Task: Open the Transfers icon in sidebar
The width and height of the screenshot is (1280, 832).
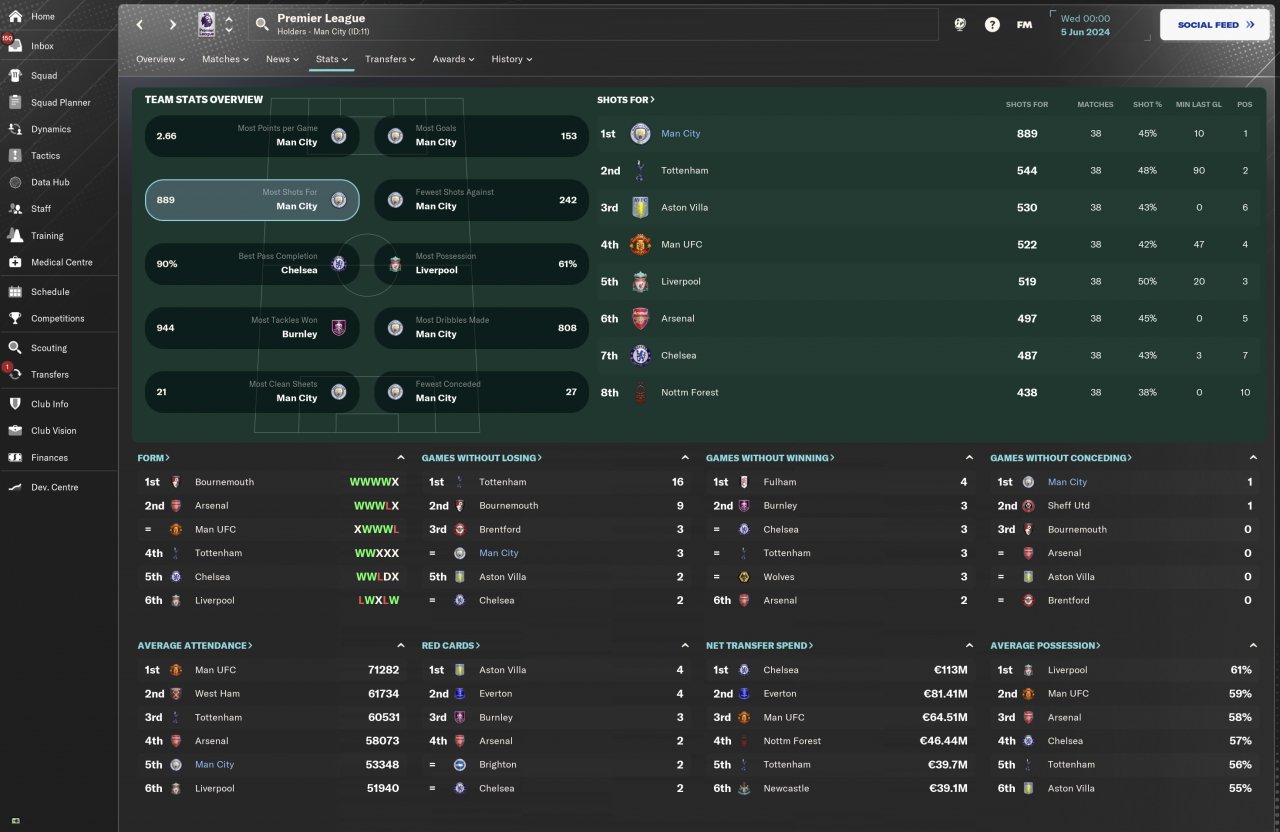Action: point(15,375)
